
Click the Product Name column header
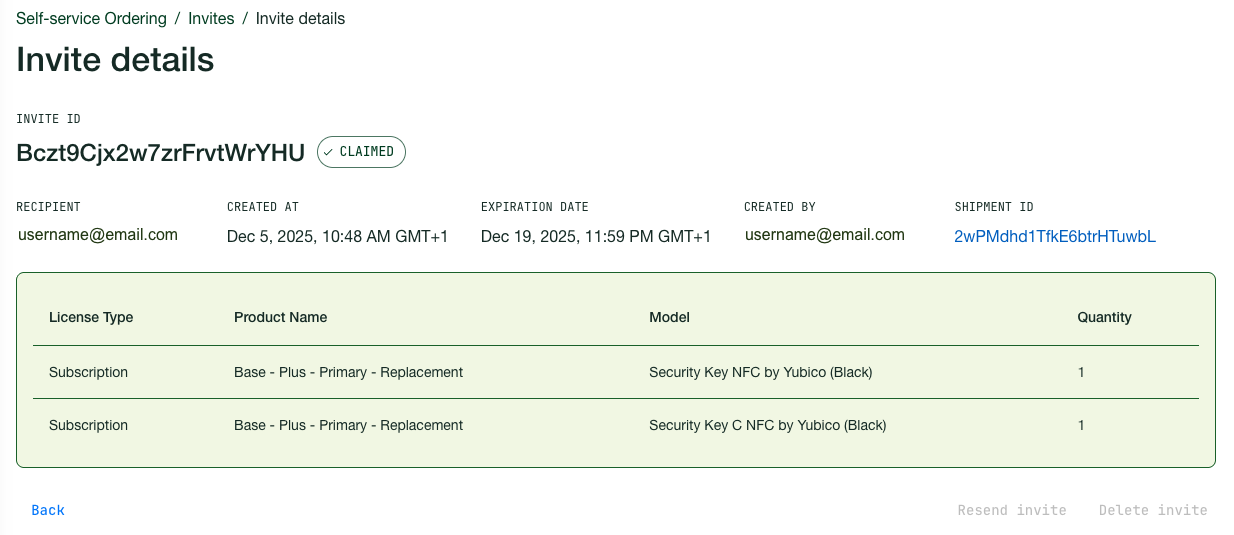pos(281,317)
